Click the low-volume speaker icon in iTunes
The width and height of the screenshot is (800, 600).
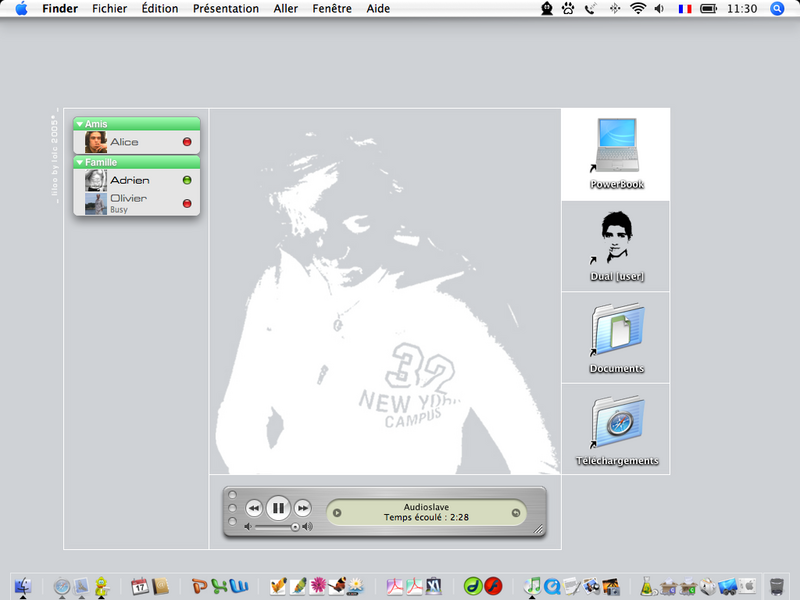coord(248,527)
